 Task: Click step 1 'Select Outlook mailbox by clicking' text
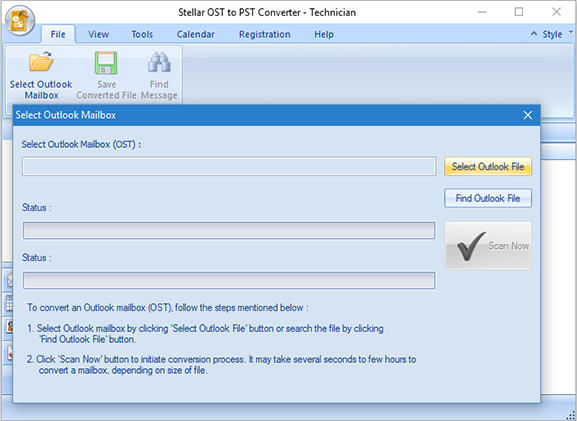[x=205, y=334]
